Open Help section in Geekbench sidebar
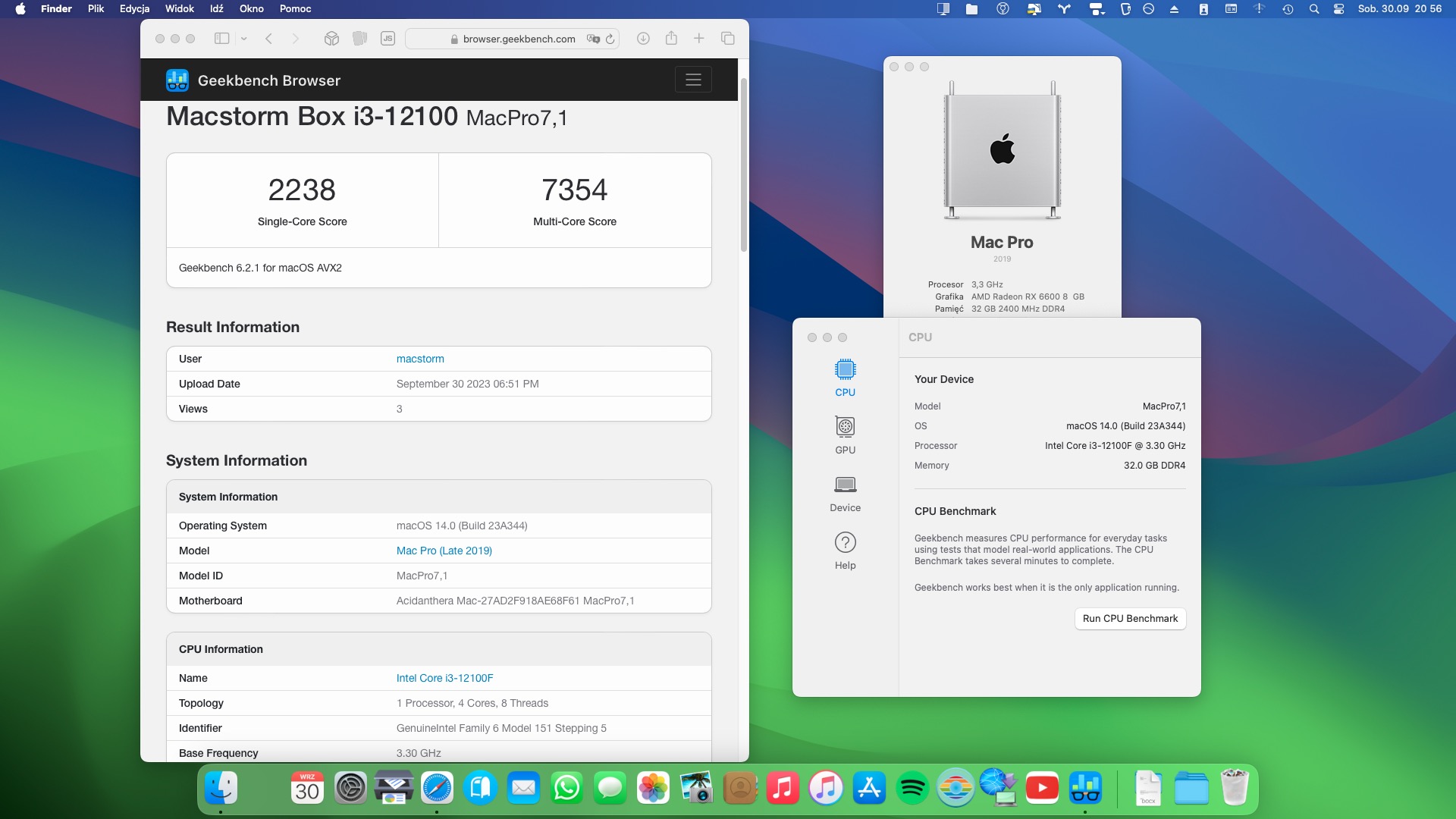 [845, 551]
